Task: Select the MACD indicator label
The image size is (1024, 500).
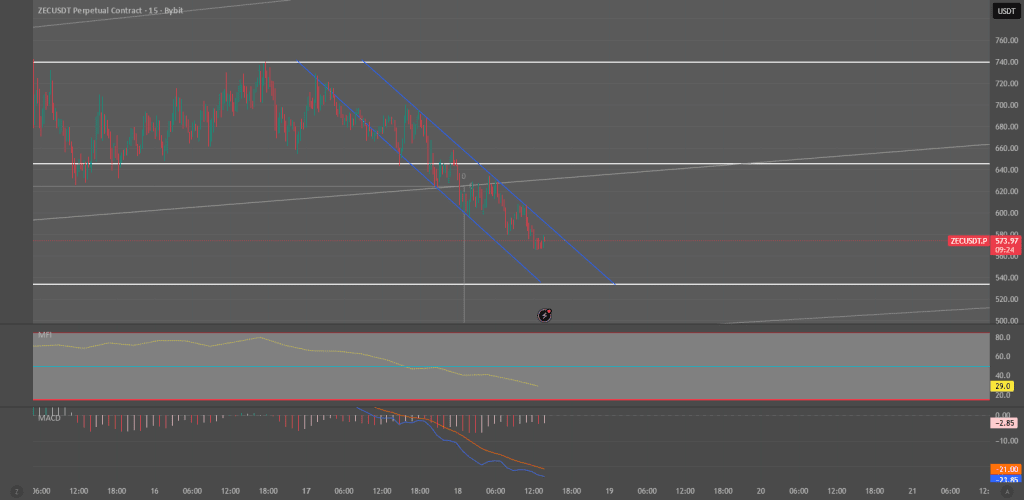Action: pos(49,418)
